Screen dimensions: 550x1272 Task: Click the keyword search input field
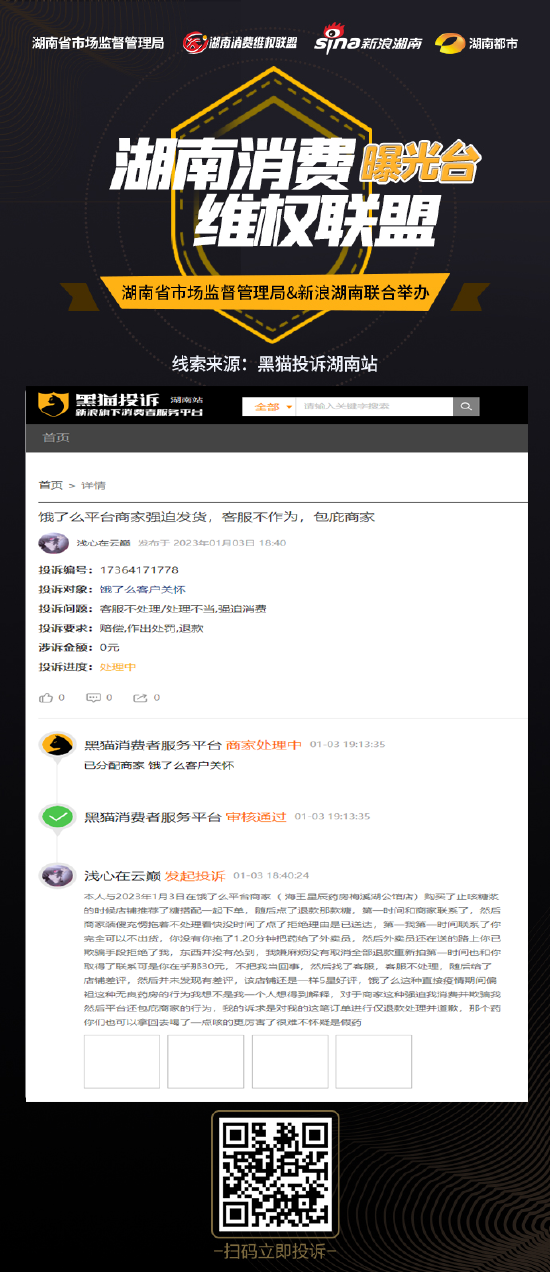pyautogui.click(x=375, y=406)
